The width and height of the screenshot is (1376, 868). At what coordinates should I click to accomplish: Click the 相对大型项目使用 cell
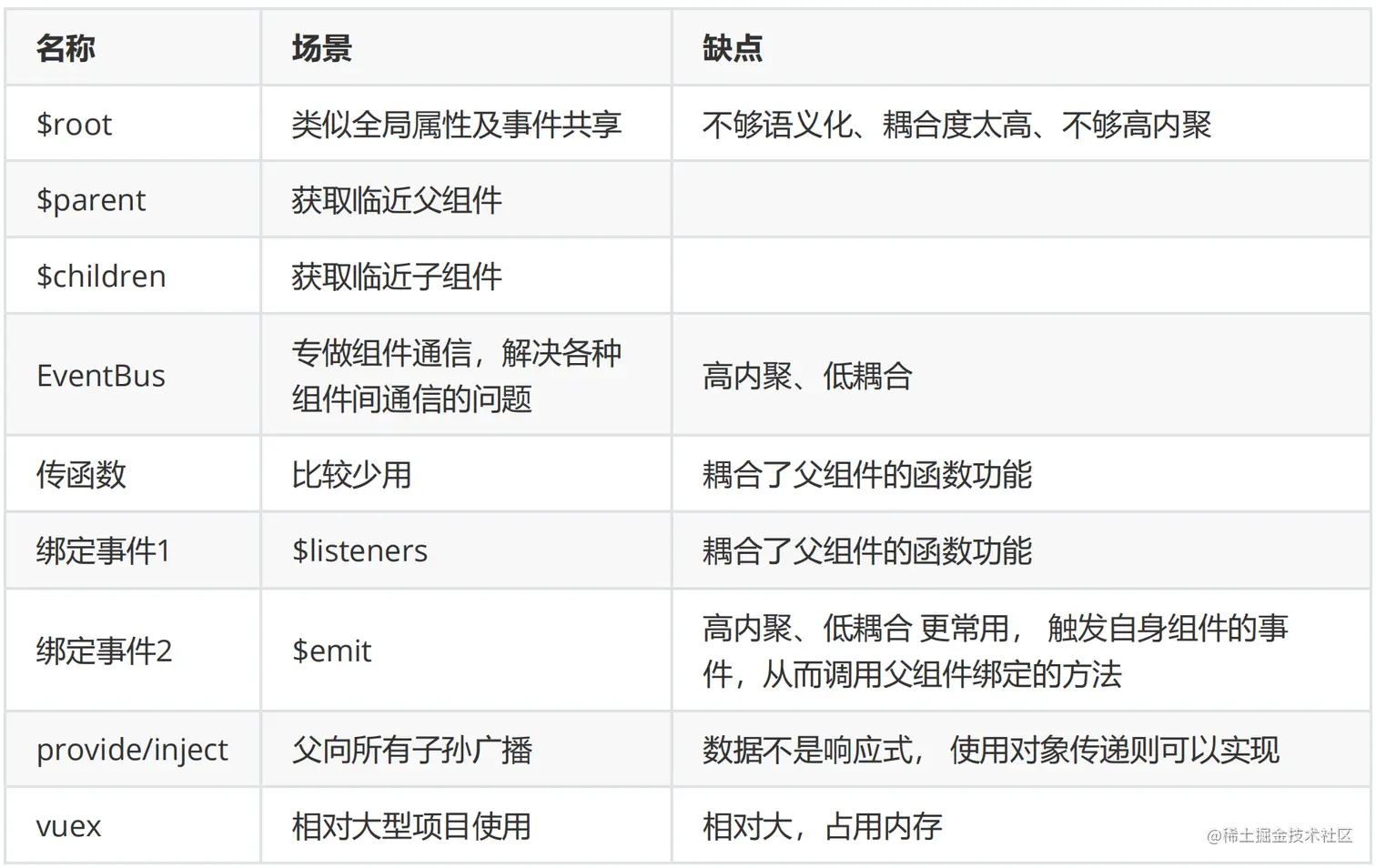411,826
